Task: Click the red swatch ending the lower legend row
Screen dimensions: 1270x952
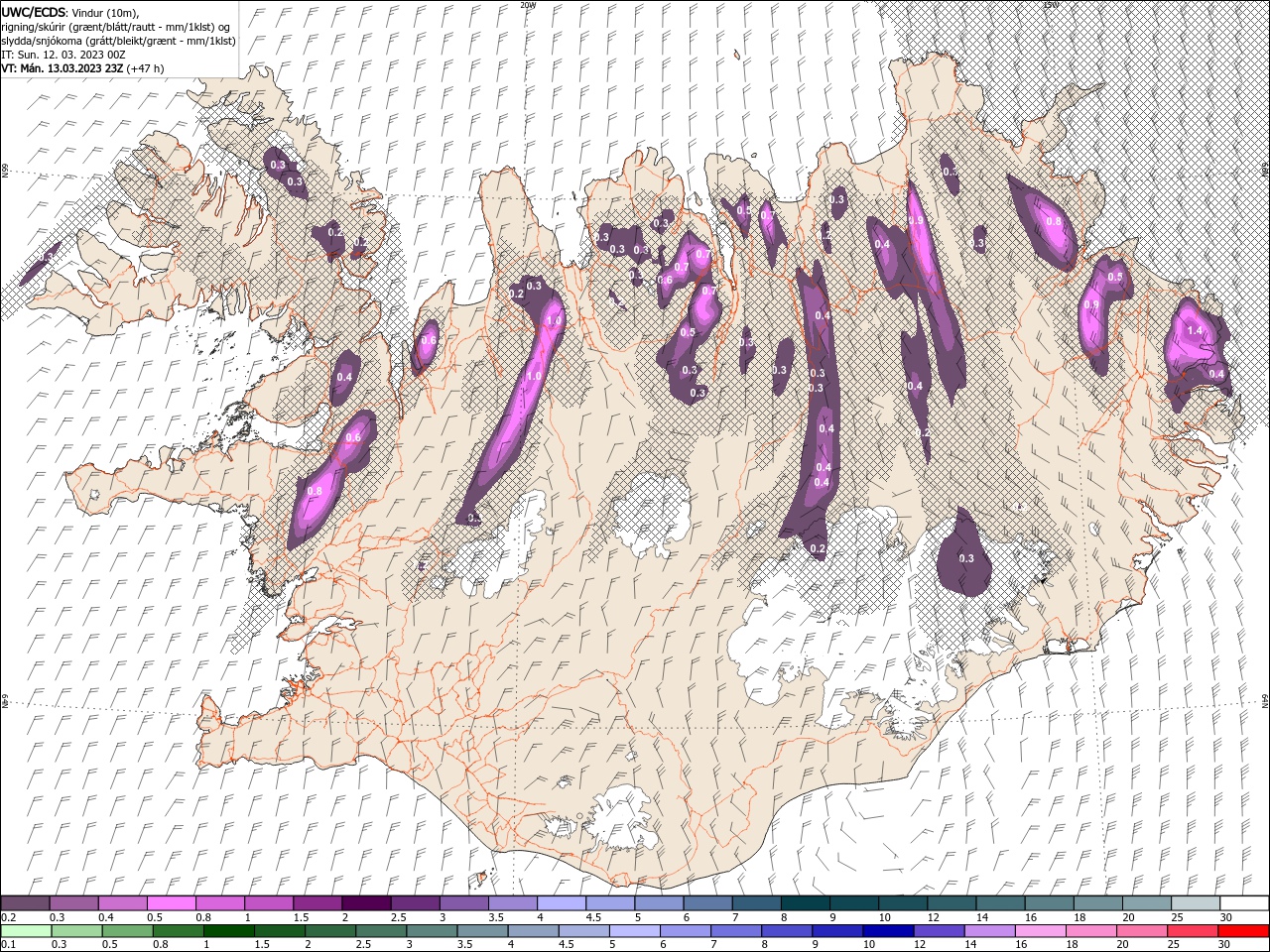Action: [x=1243, y=930]
